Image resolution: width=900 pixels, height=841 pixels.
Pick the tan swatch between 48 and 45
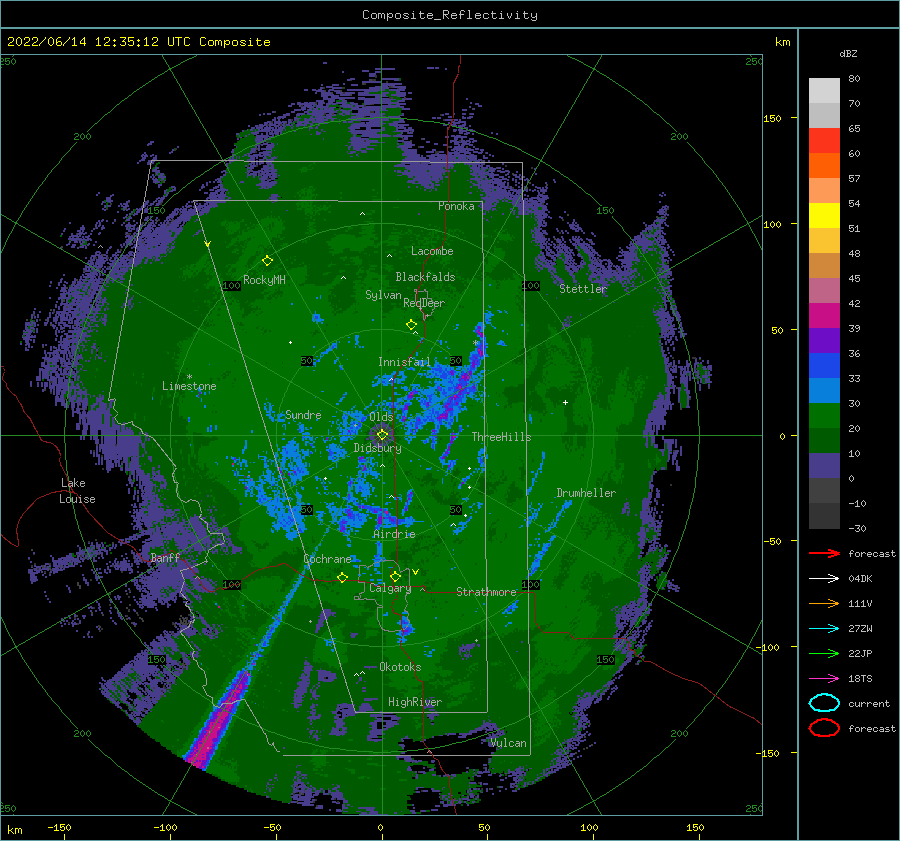[x=824, y=265]
